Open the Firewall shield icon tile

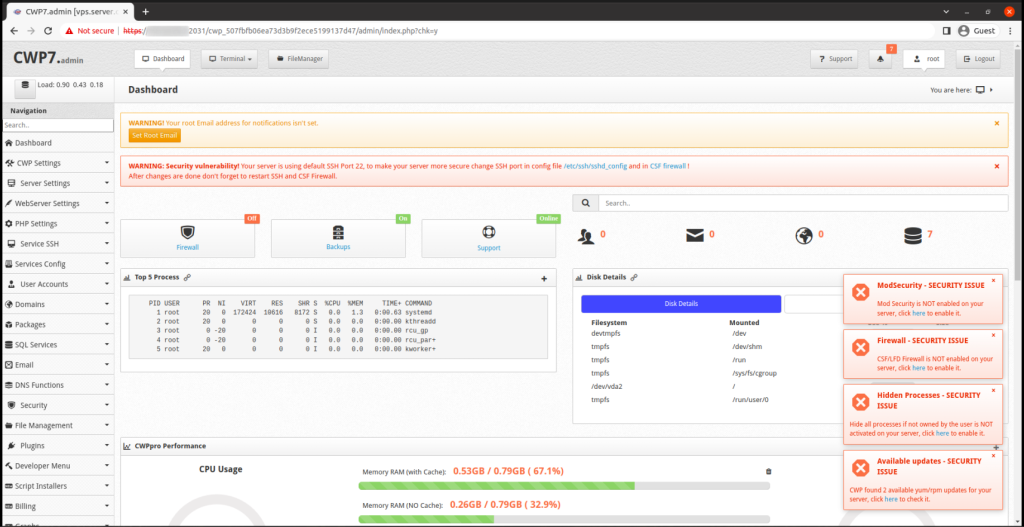click(187, 238)
